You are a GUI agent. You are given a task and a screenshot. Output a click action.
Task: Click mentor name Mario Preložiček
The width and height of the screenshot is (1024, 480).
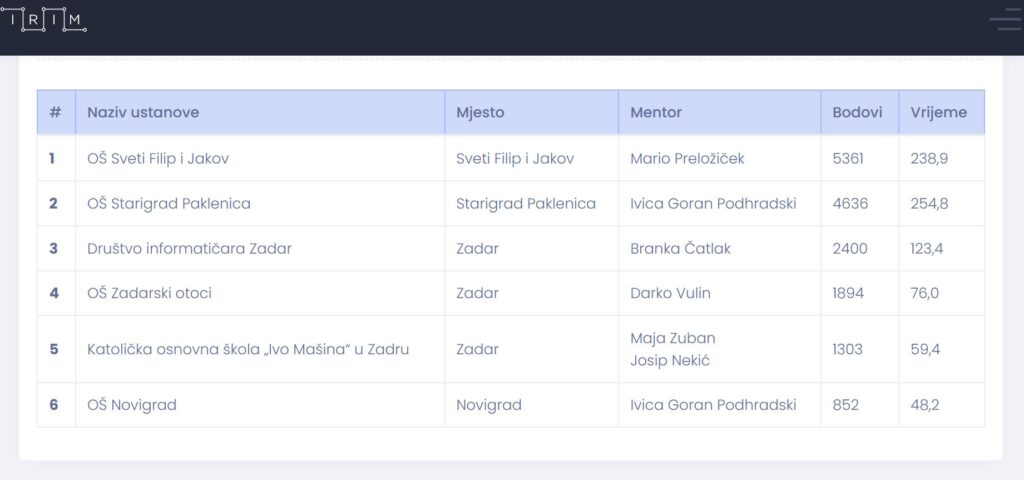click(x=687, y=158)
